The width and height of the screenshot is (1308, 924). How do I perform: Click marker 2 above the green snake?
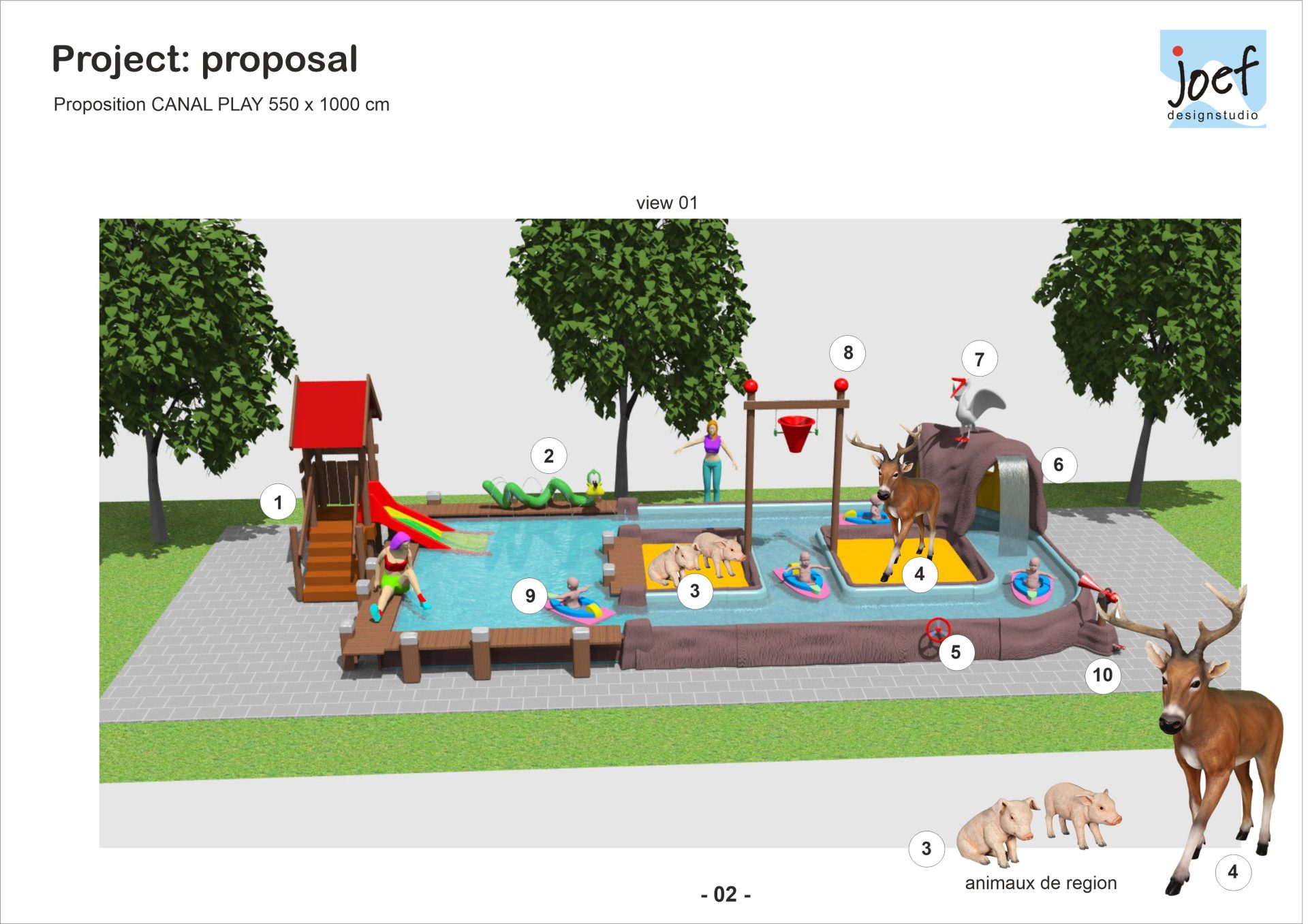548,456
